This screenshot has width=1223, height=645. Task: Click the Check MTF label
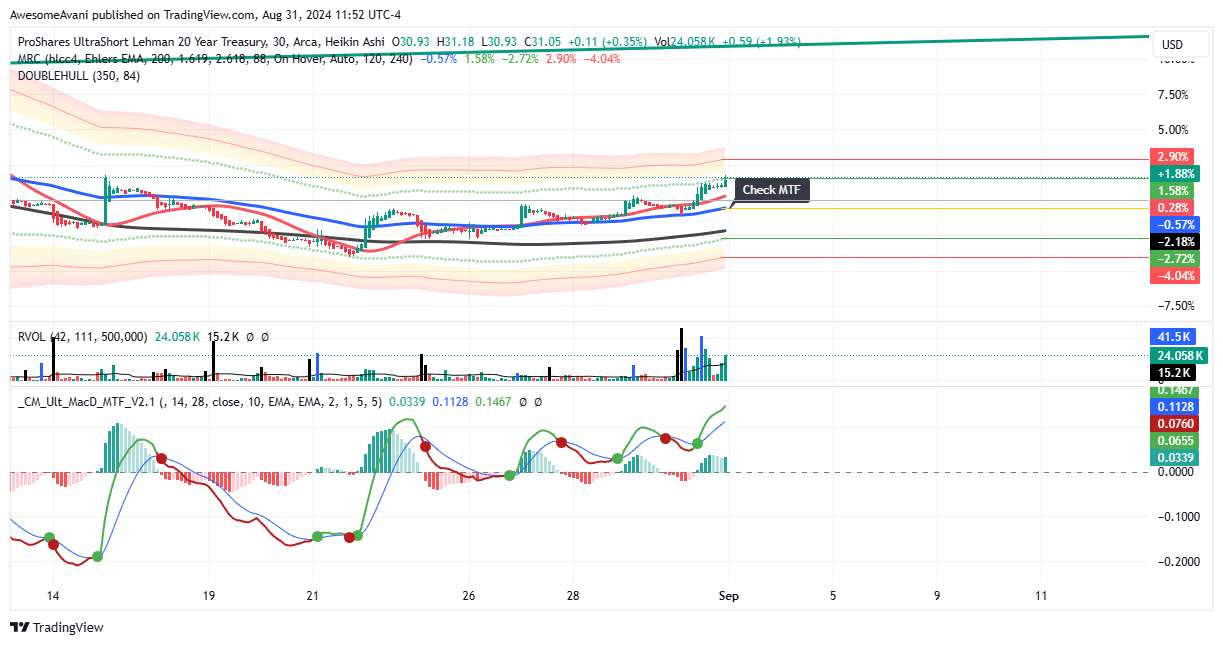point(771,190)
